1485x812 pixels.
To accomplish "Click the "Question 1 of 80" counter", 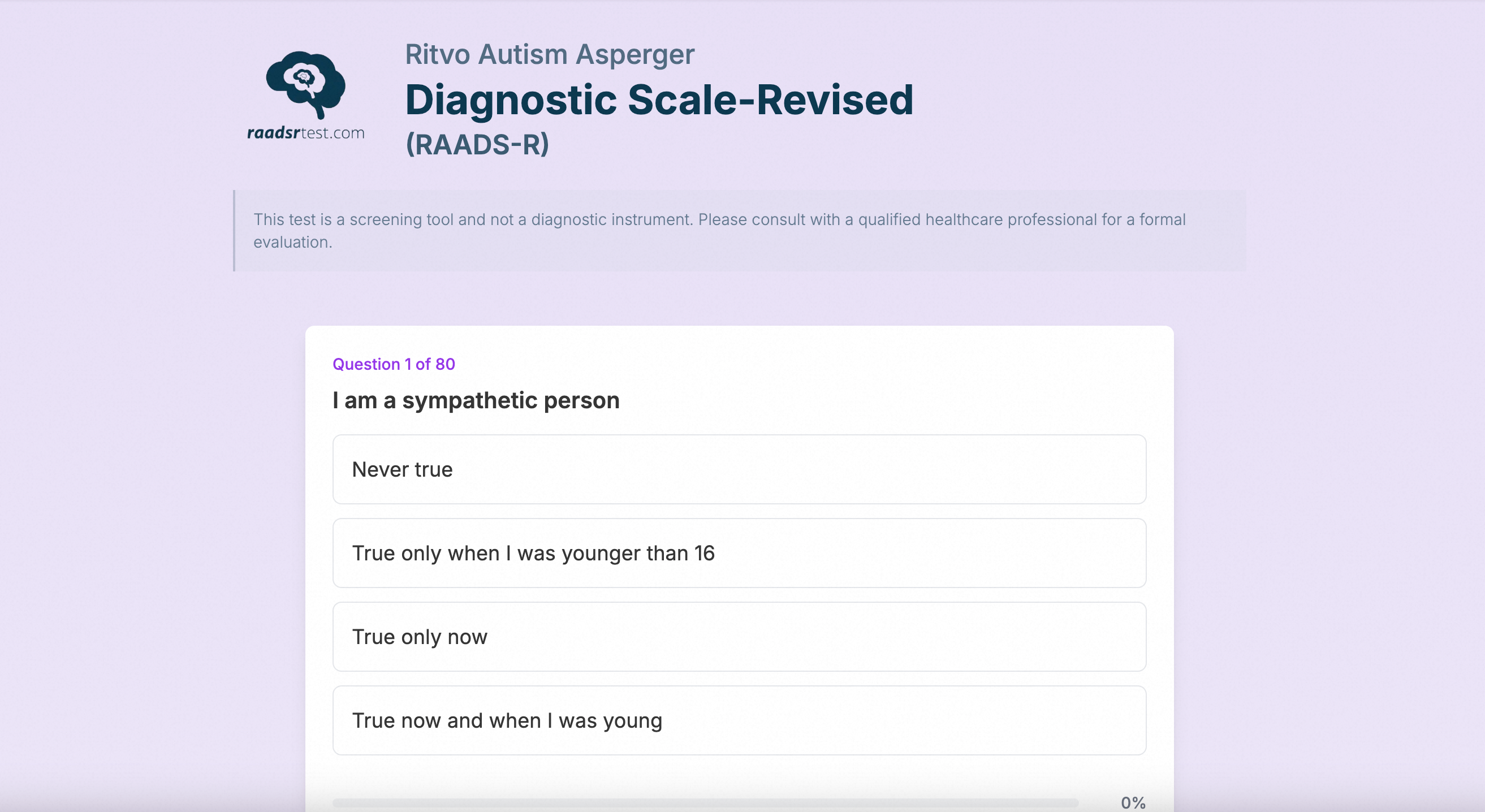I will (394, 364).
